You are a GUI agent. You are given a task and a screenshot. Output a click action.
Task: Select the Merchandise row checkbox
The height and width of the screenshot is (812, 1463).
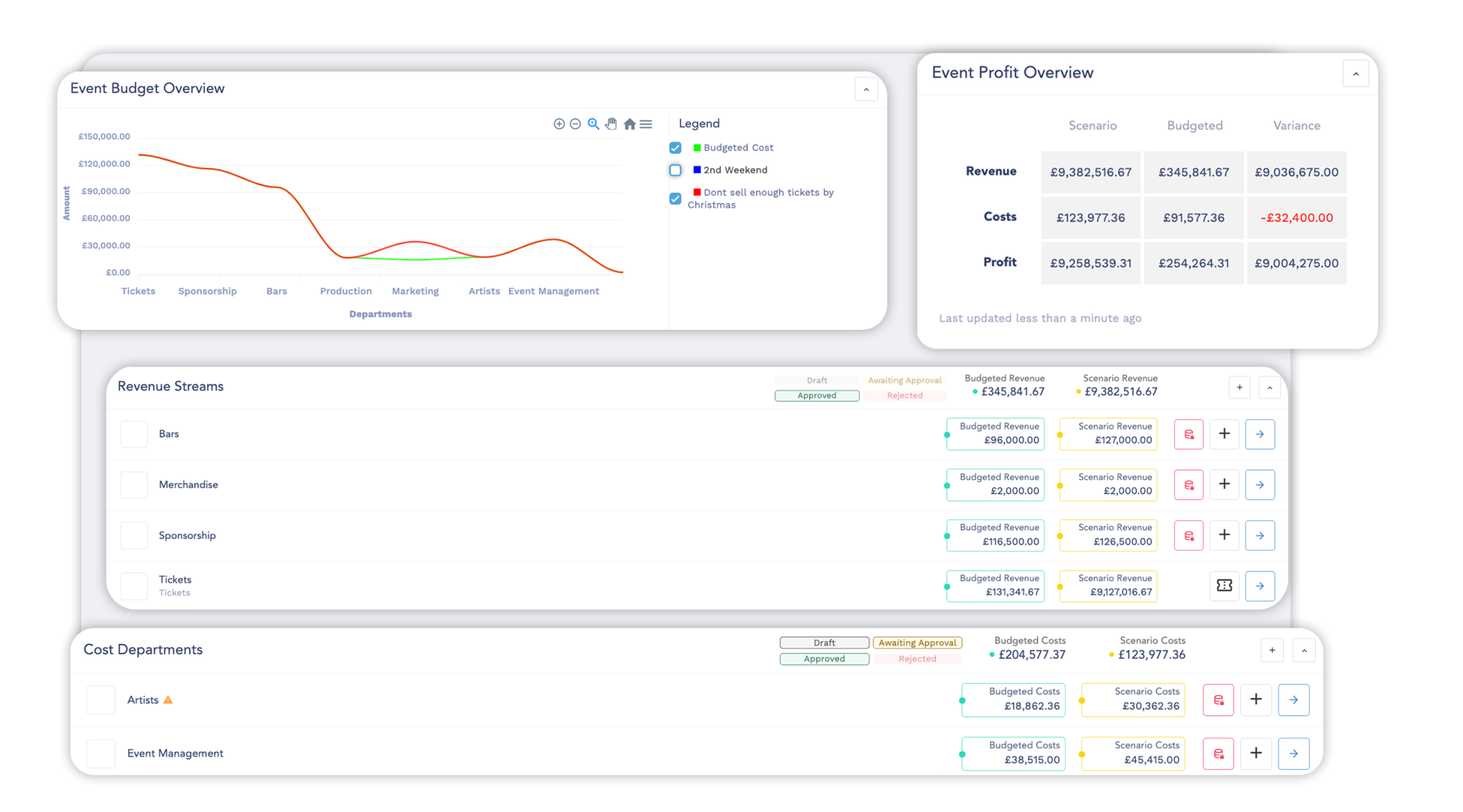[134, 484]
